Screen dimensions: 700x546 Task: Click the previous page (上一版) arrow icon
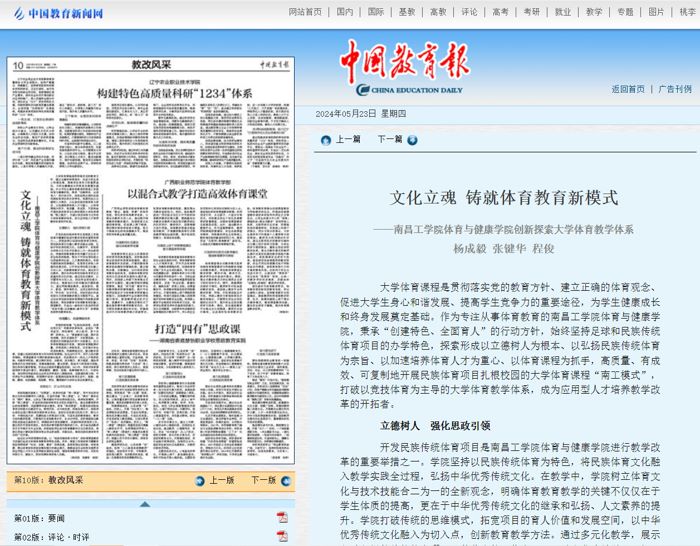(200, 481)
